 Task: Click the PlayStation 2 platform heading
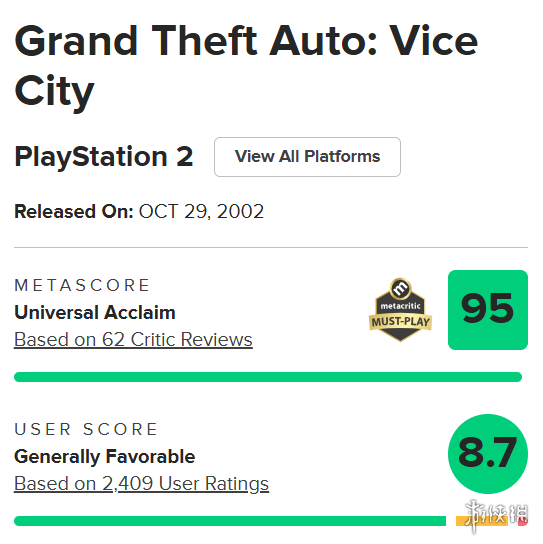click(103, 156)
